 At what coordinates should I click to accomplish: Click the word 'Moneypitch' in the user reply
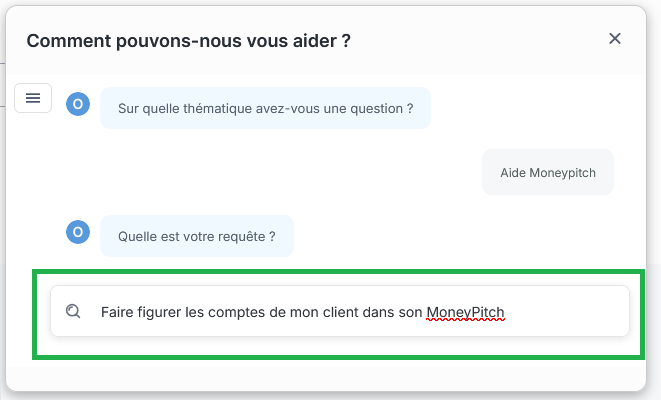tap(561, 173)
